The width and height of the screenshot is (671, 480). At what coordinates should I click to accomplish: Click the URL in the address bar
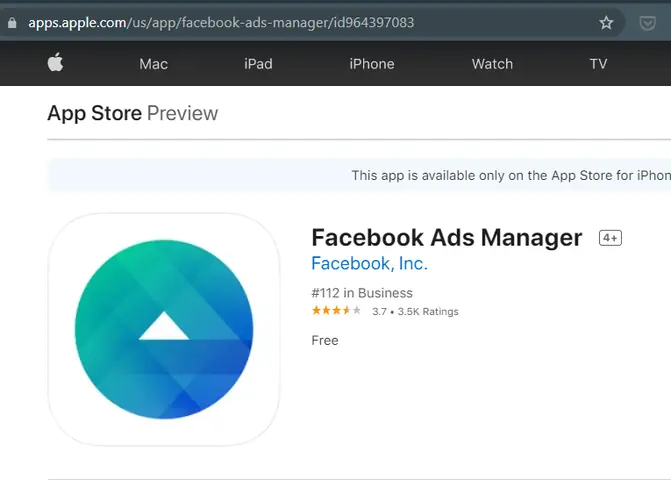pyautogui.click(x=221, y=22)
